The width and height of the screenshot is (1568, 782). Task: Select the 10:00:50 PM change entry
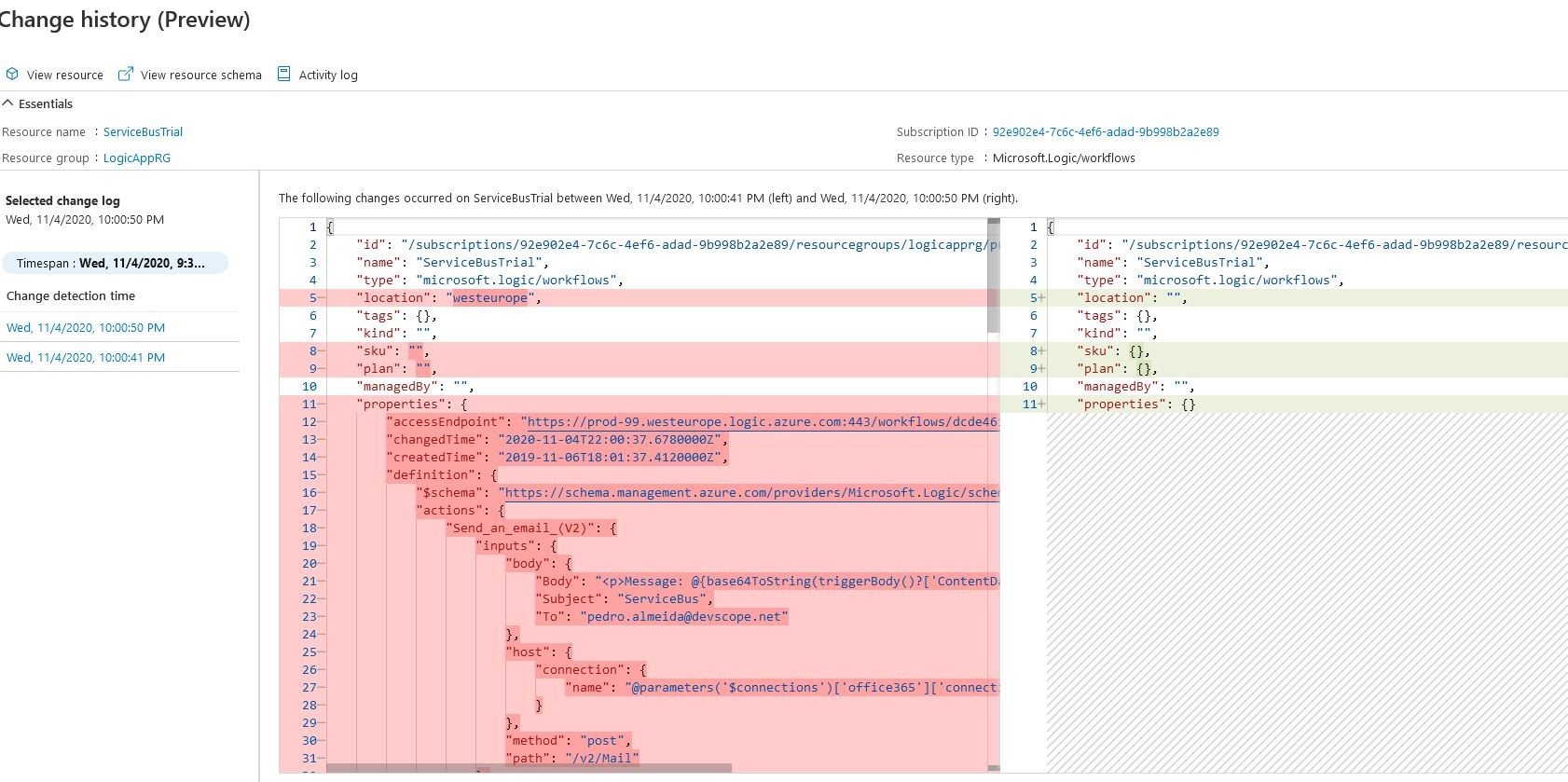[86, 328]
